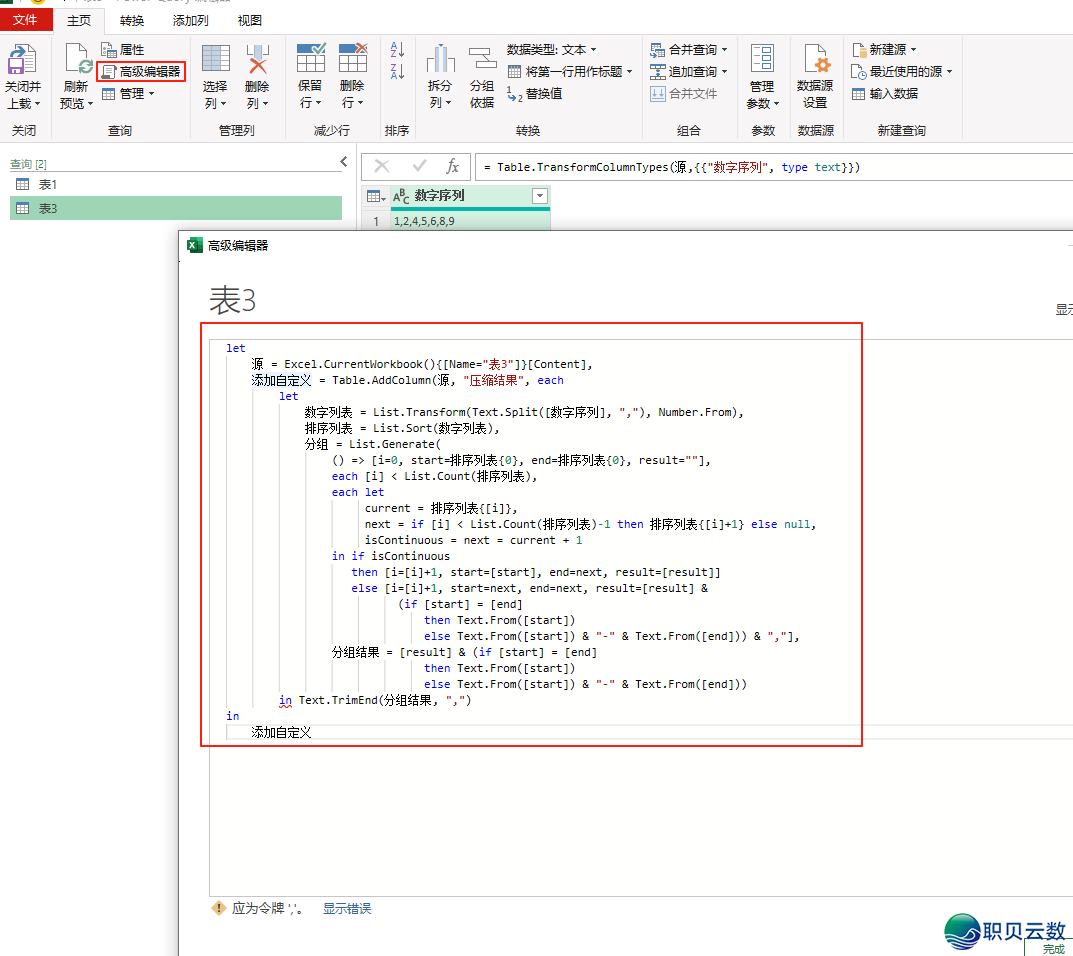This screenshot has width=1073, height=956.
Task: Click the 替换值 replace values button
Action: pos(534,93)
